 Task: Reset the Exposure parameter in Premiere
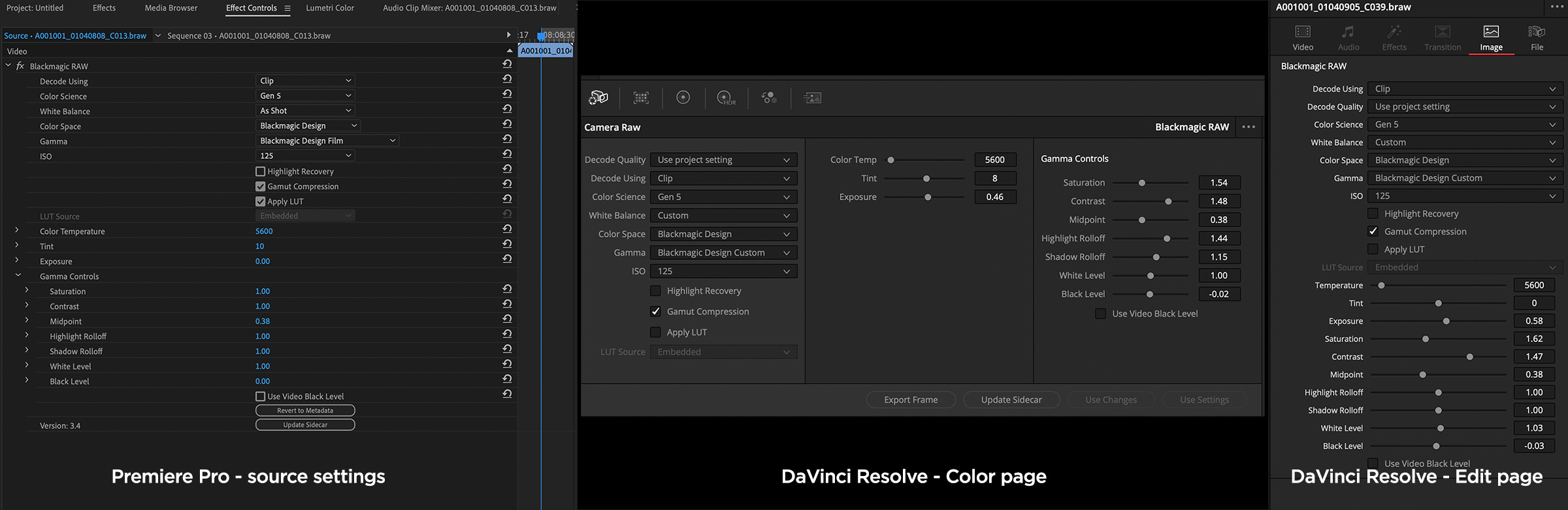(x=507, y=260)
